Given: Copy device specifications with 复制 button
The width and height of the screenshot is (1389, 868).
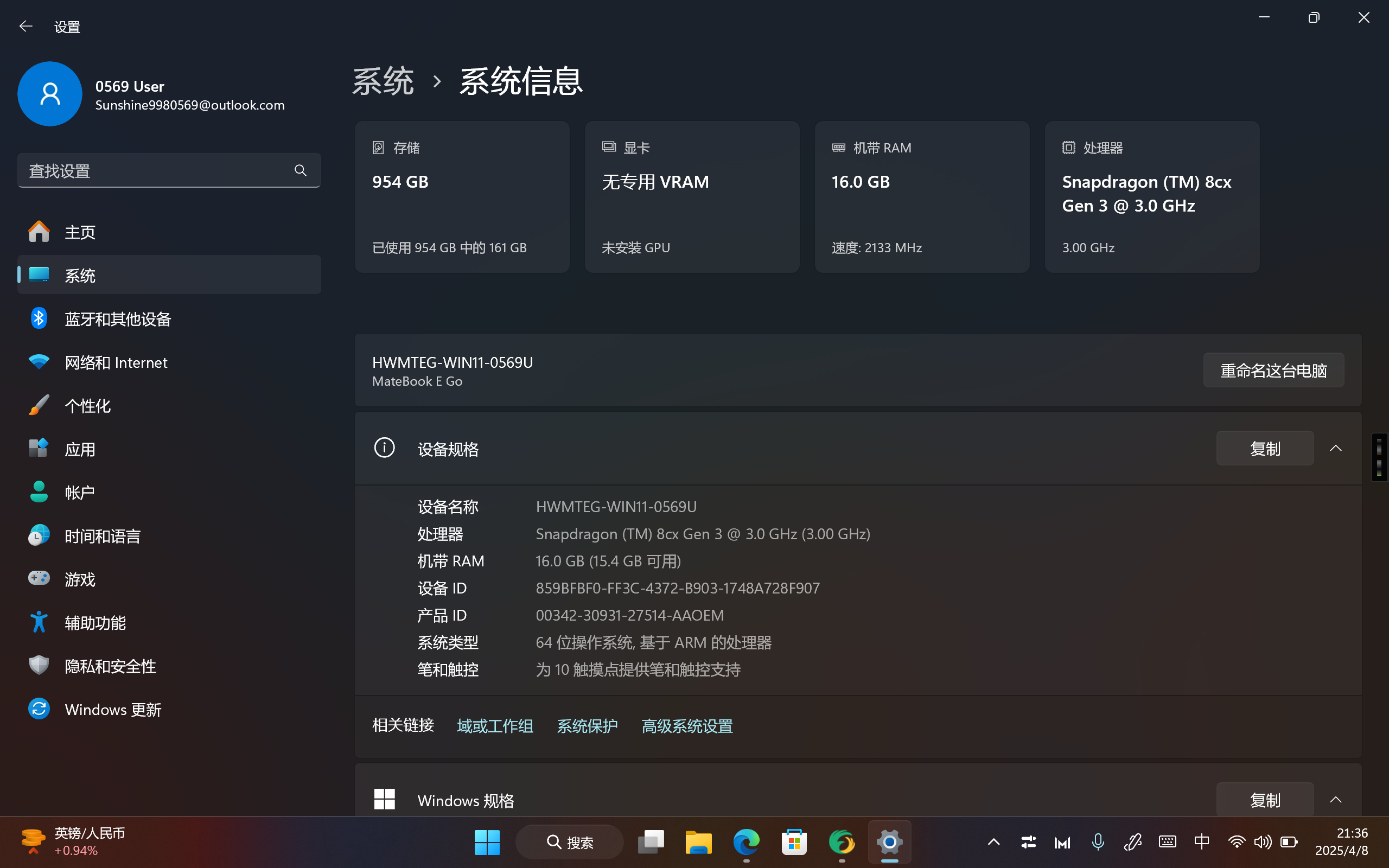Looking at the screenshot, I should [1264, 448].
